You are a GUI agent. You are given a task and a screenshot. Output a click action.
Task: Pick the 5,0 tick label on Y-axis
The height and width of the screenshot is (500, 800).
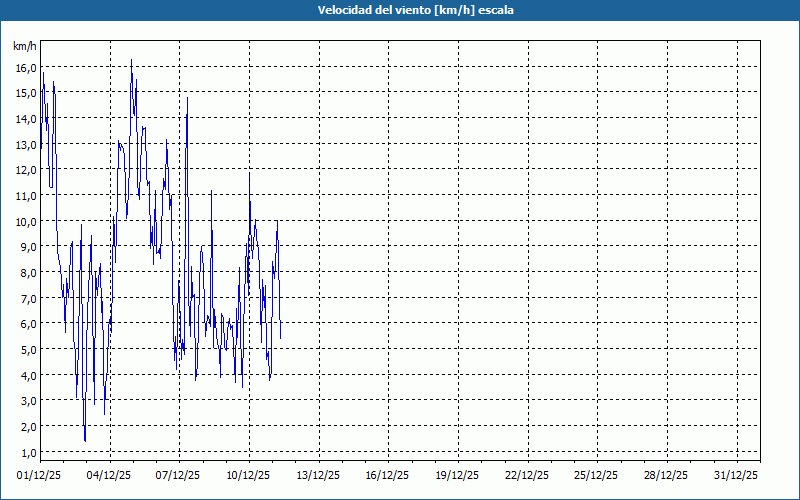click(x=25, y=349)
